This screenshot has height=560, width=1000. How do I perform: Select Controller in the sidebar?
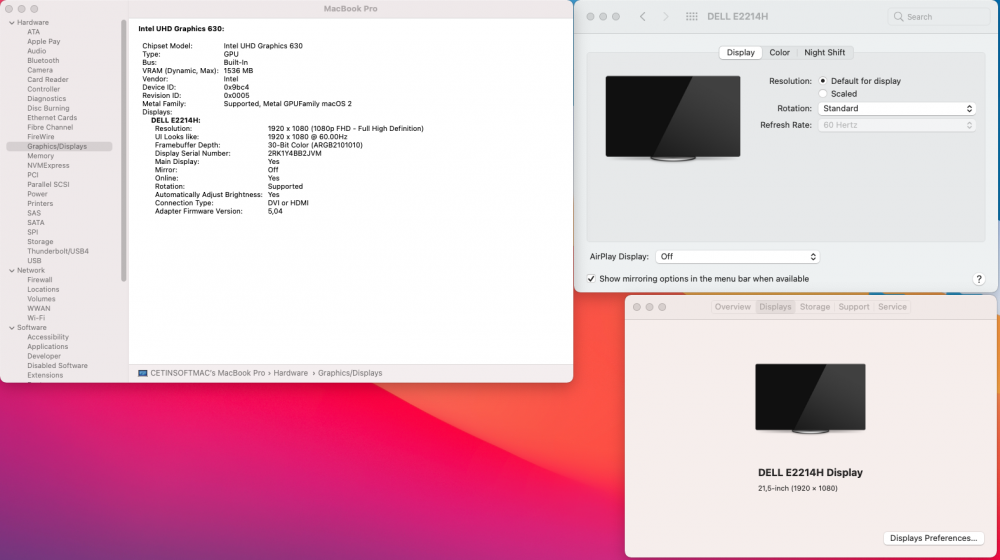[43, 89]
